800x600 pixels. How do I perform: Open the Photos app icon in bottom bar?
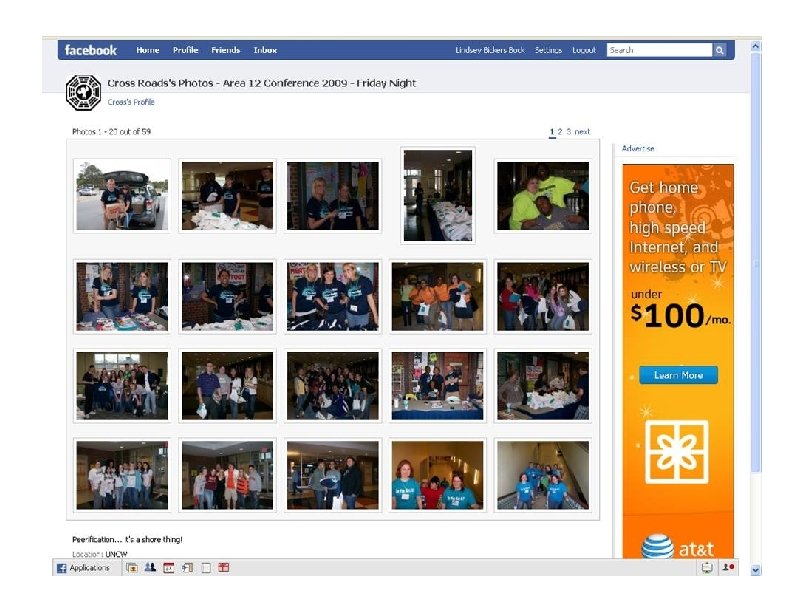tap(132, 567)
